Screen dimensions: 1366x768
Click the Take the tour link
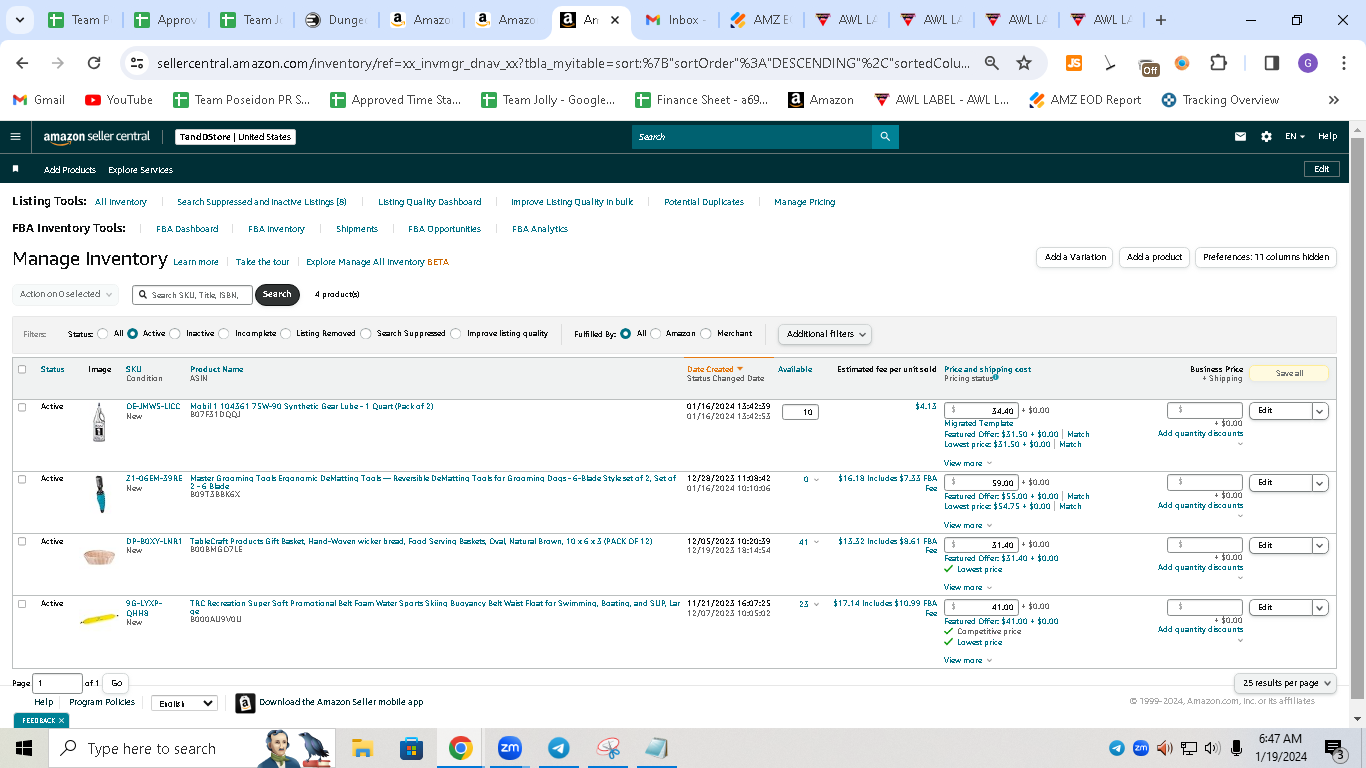click(x=262, y=262)
